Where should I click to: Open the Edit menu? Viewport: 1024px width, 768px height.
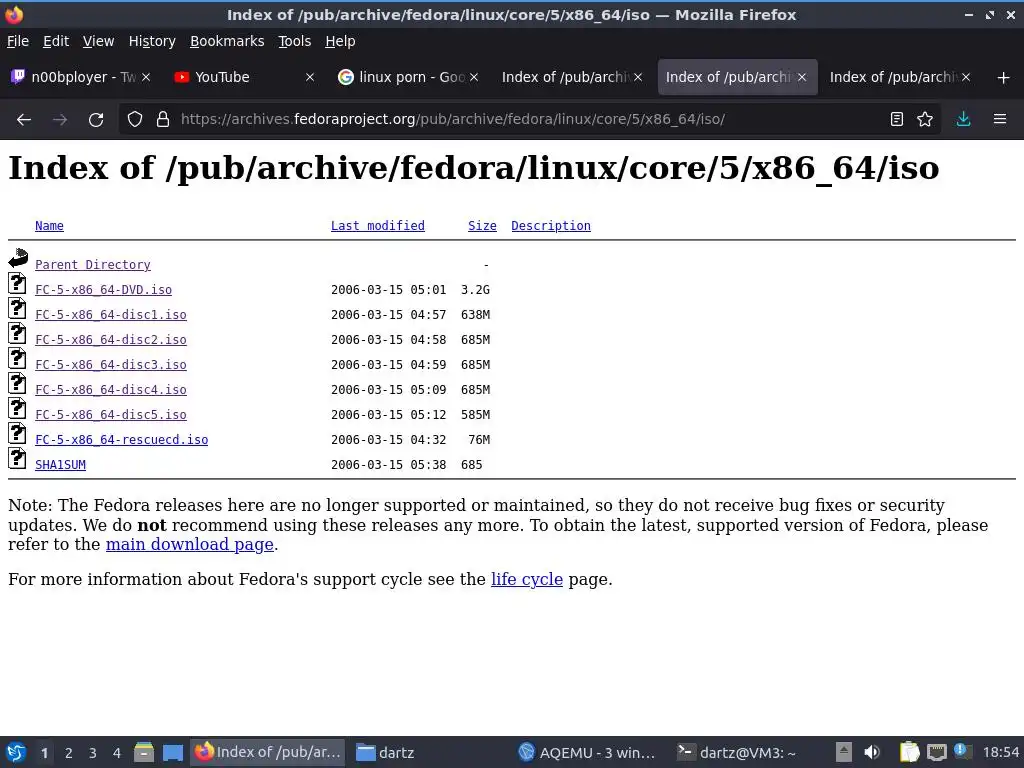click(56, 41)
